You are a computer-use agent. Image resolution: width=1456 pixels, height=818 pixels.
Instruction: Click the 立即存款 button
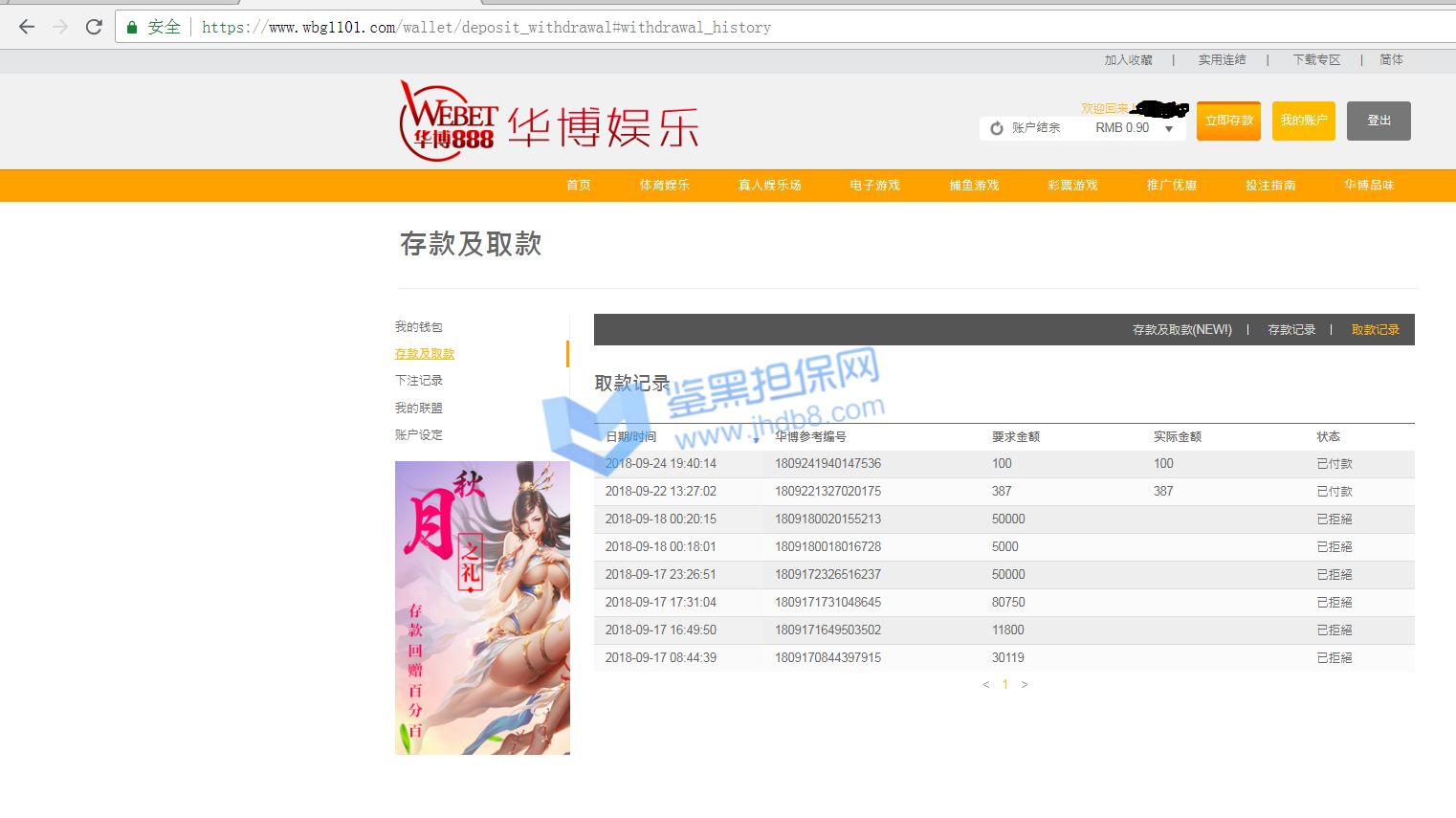tap(1228, 121)
